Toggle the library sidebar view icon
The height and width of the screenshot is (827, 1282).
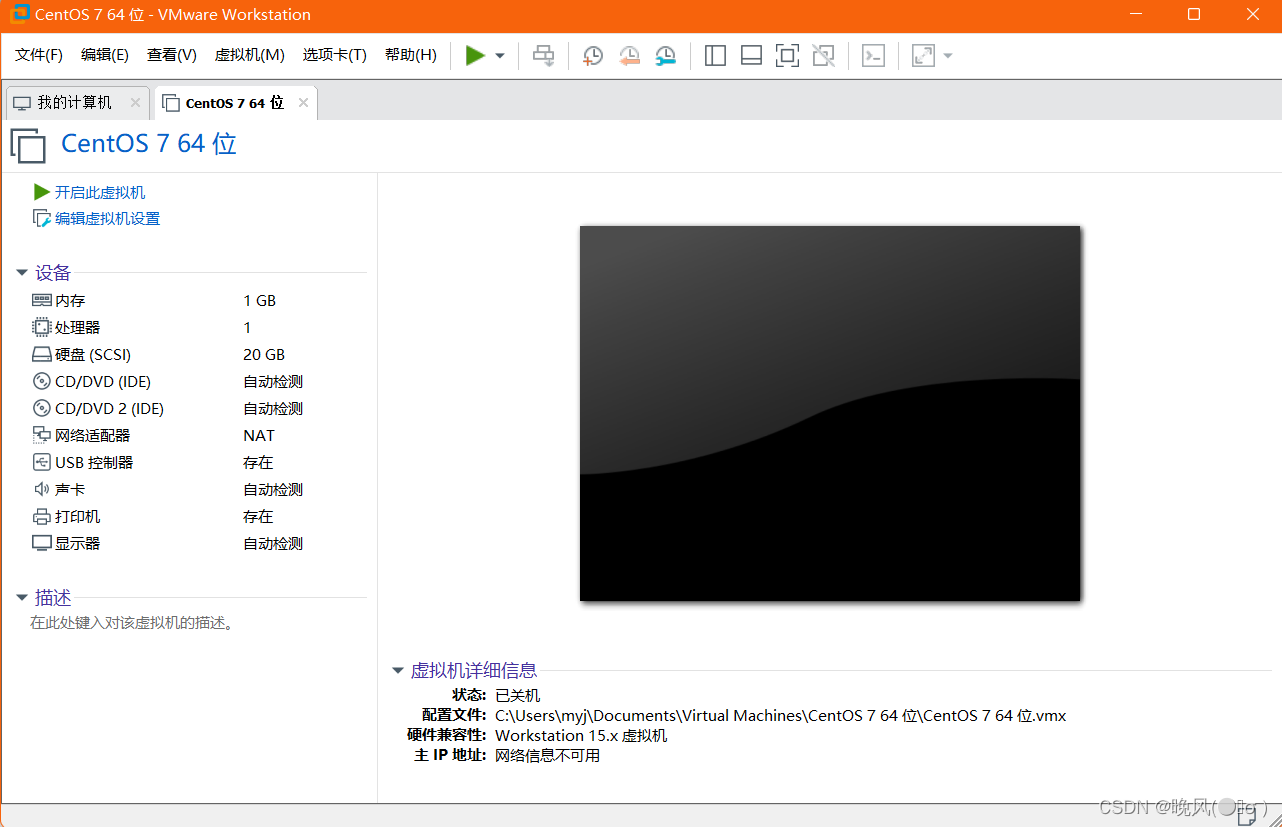[x=715, y=56]
